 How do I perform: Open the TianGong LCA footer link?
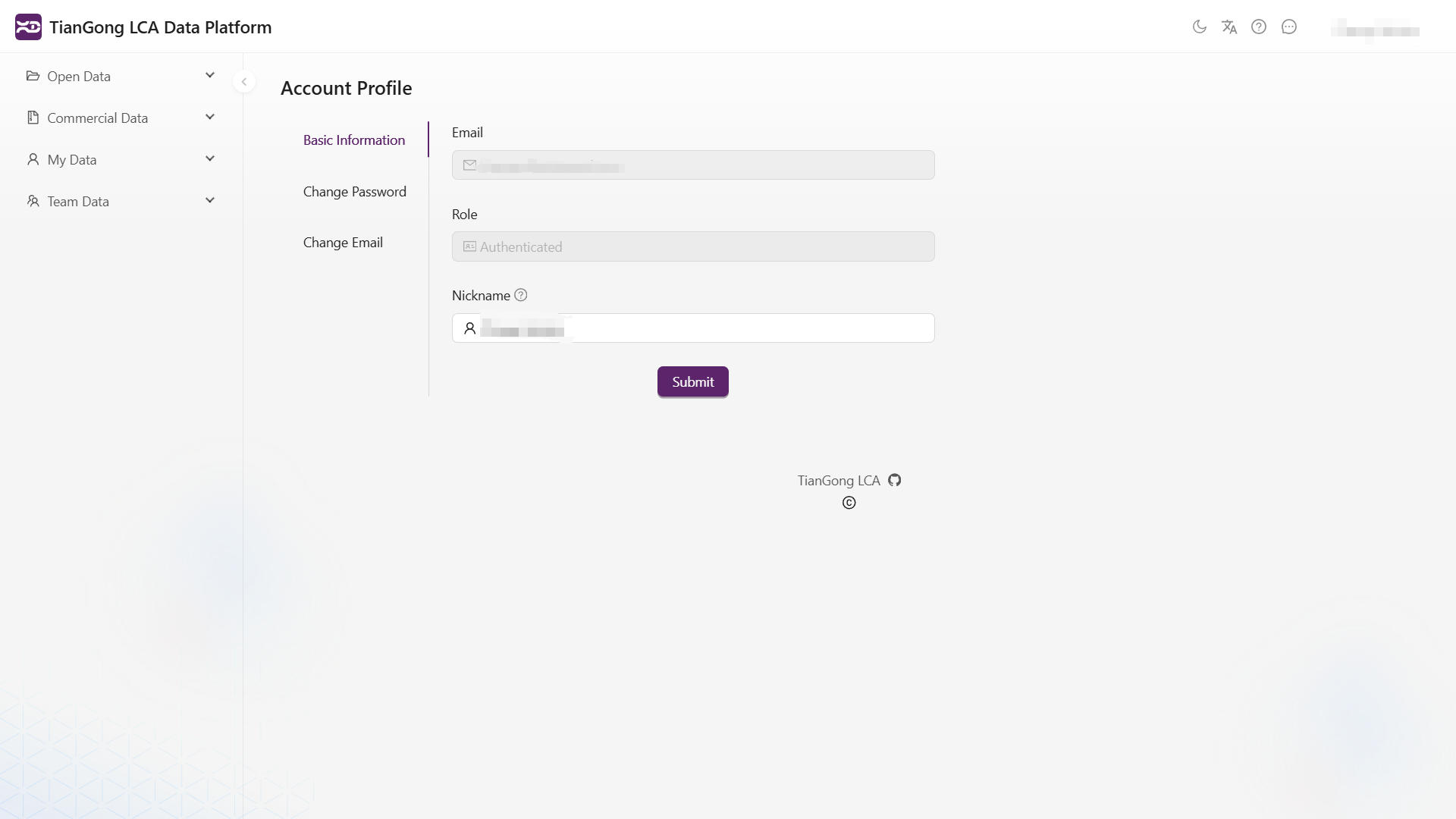coord(838,480)
